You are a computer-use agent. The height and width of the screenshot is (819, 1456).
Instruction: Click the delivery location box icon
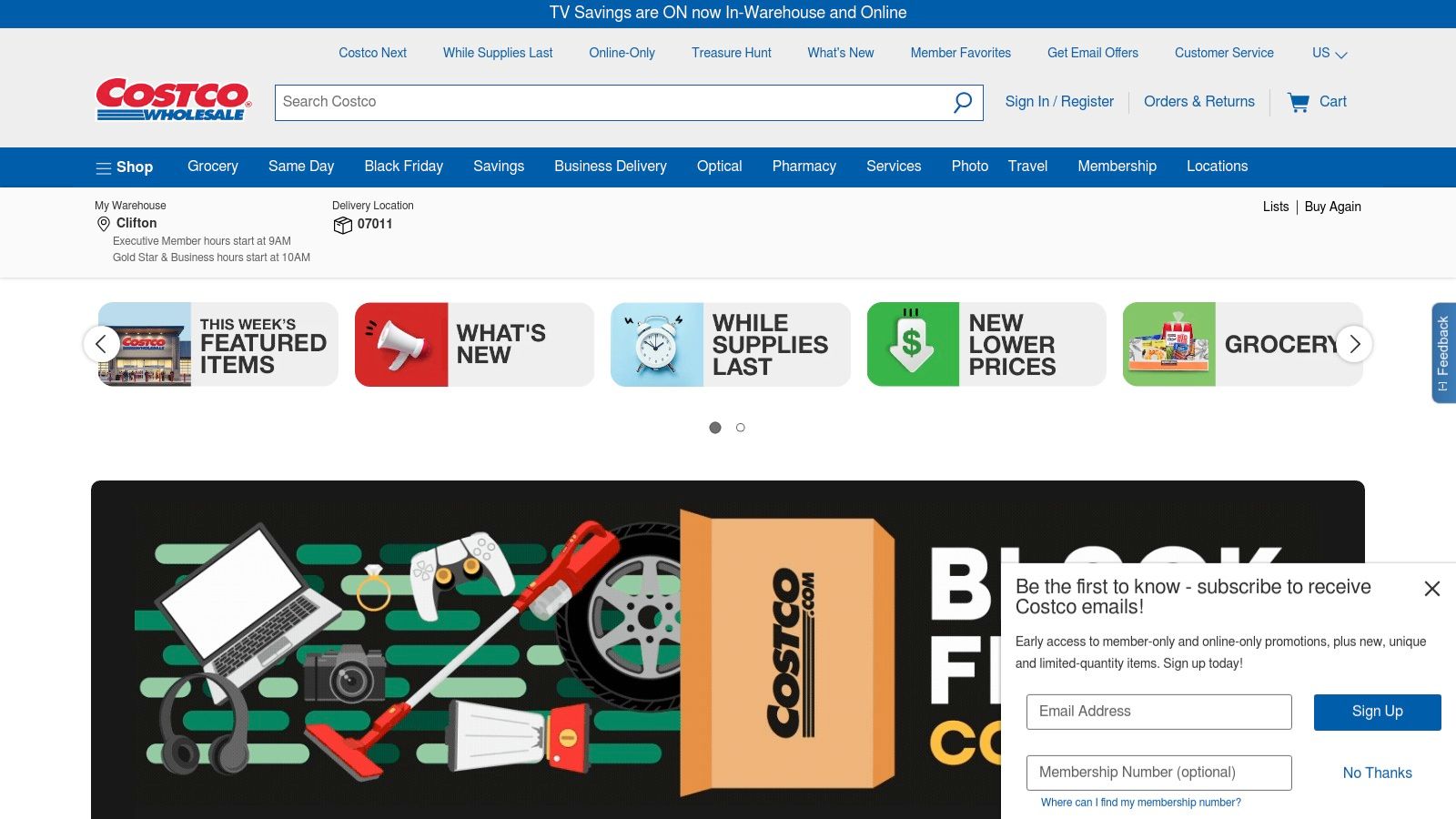(342, 225)
